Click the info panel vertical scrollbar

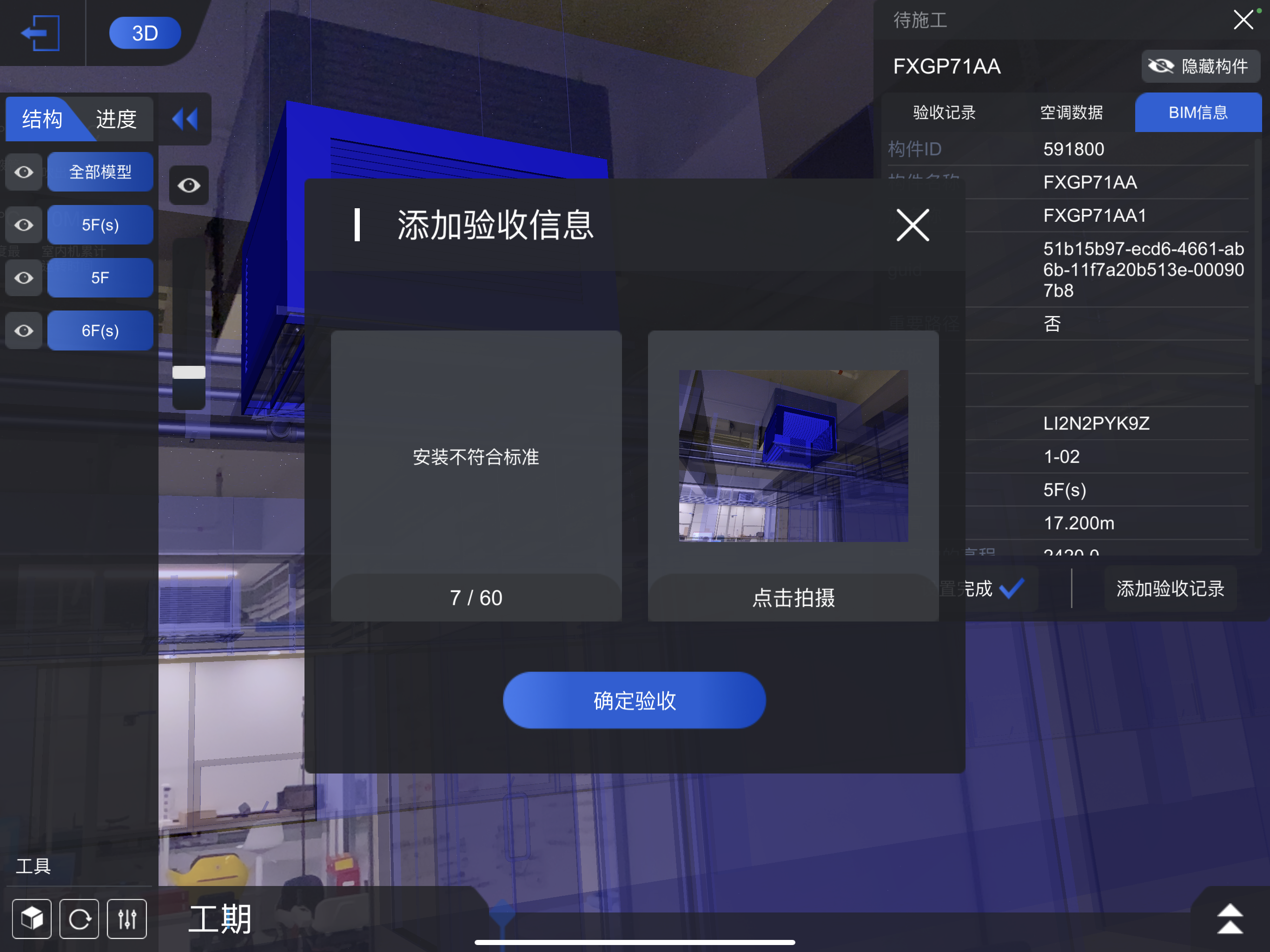(1258, 261)
